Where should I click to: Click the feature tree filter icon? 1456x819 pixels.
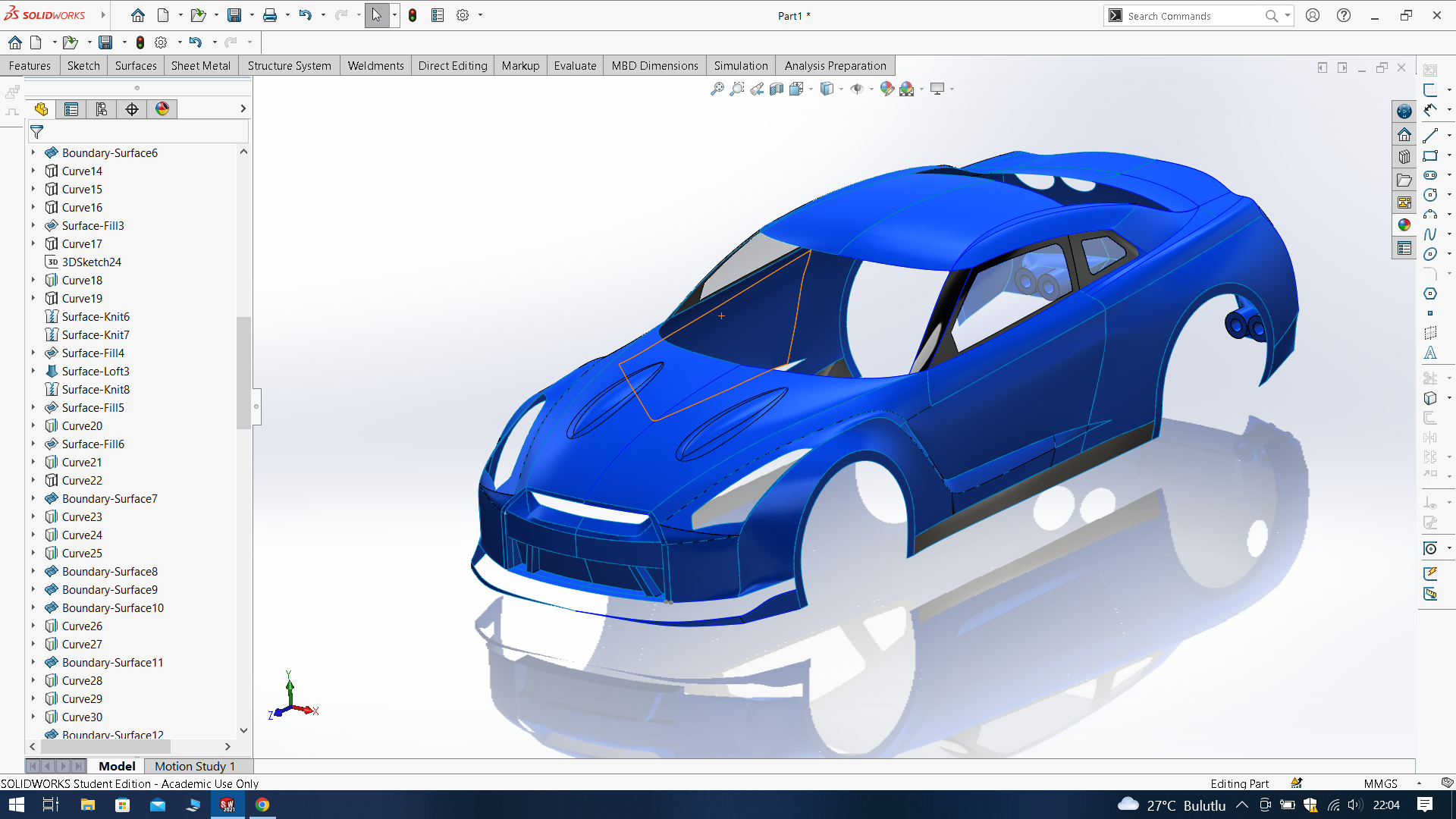36,132
